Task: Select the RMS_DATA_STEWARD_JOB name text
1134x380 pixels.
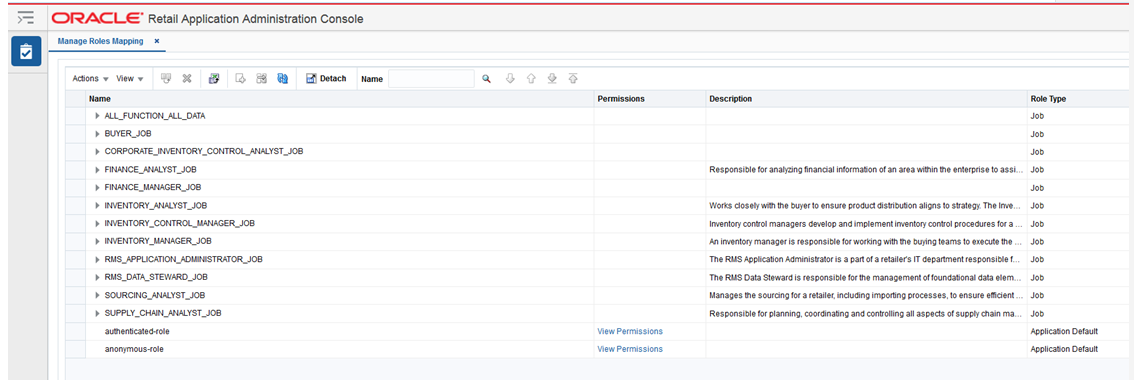Action: (x=157, y=277)
